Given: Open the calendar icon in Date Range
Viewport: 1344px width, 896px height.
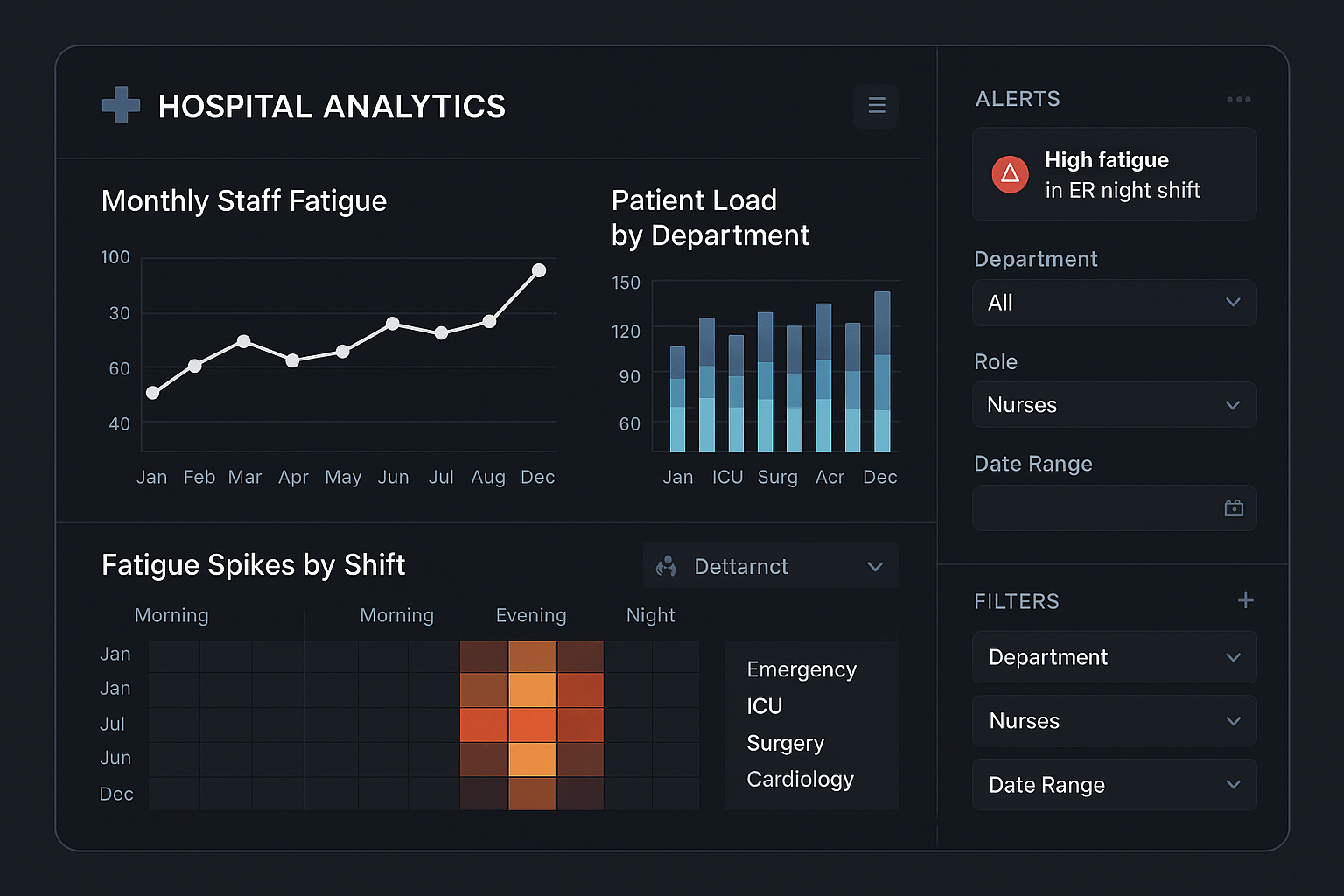Looking at the screenshot, I should (x=1234, y=507).
